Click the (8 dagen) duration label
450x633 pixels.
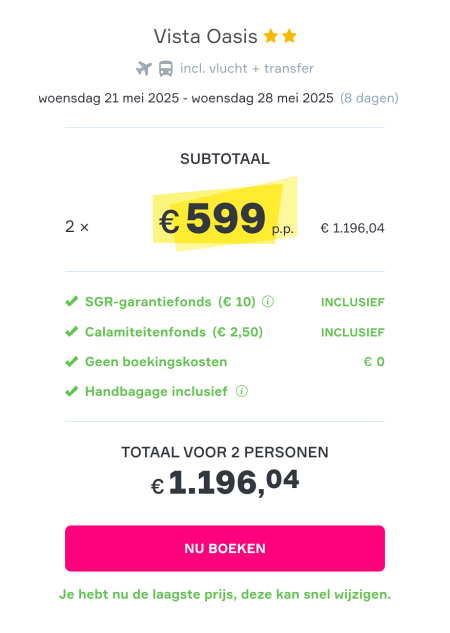click(x=369, y=98)
